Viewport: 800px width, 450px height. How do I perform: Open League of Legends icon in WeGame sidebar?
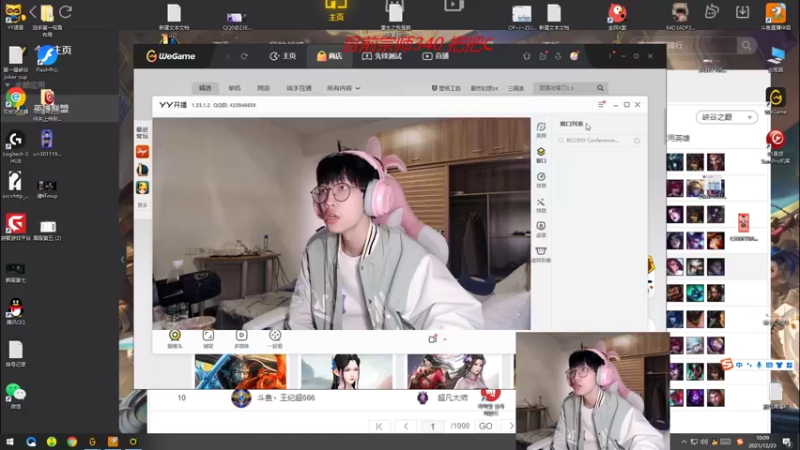[x=142, y=169]
